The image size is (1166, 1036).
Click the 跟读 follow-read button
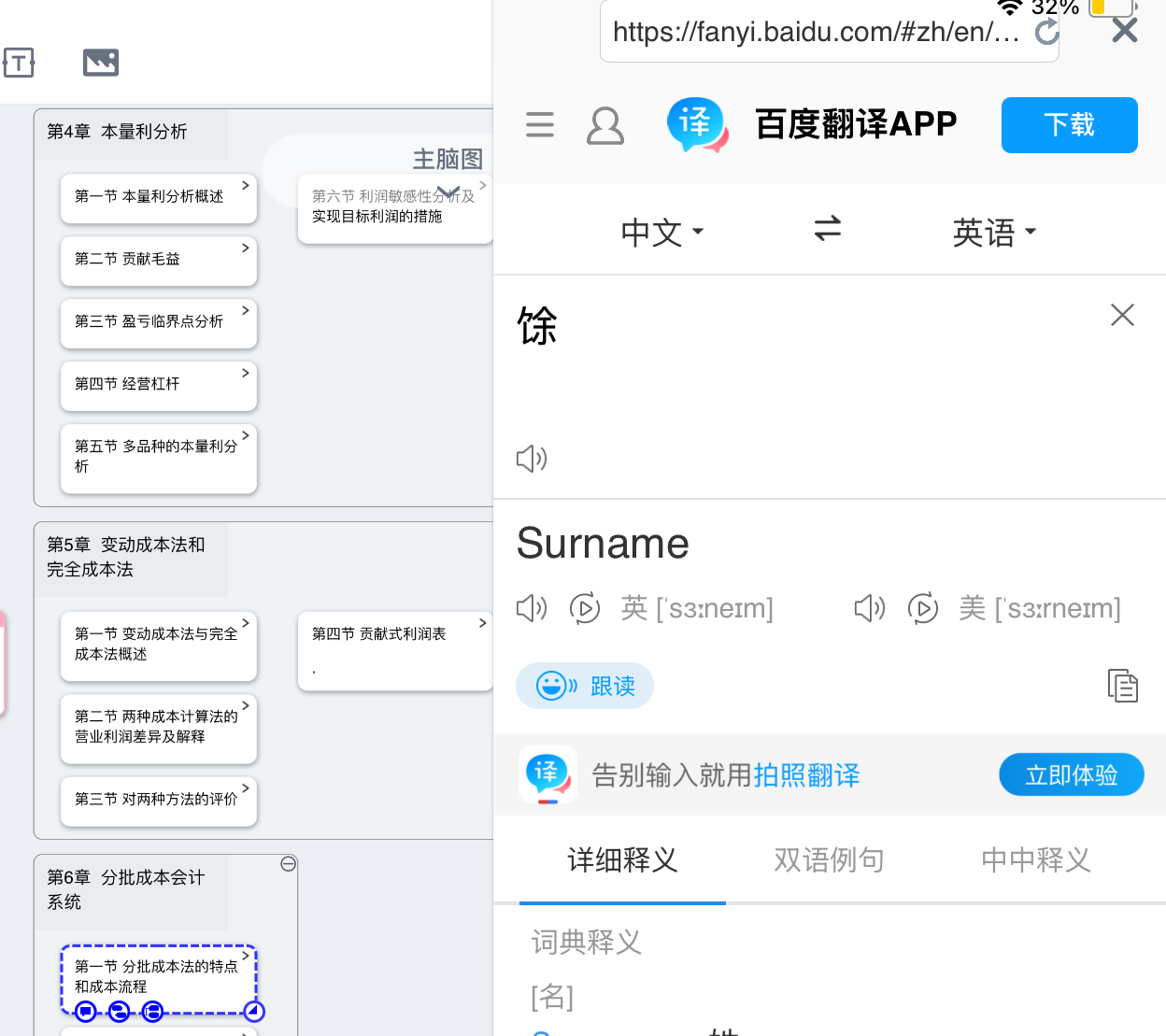585,687
